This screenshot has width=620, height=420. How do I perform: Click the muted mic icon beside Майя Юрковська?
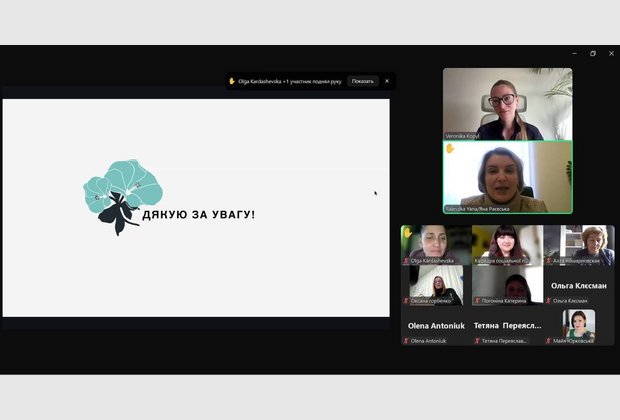pos(548,341)
